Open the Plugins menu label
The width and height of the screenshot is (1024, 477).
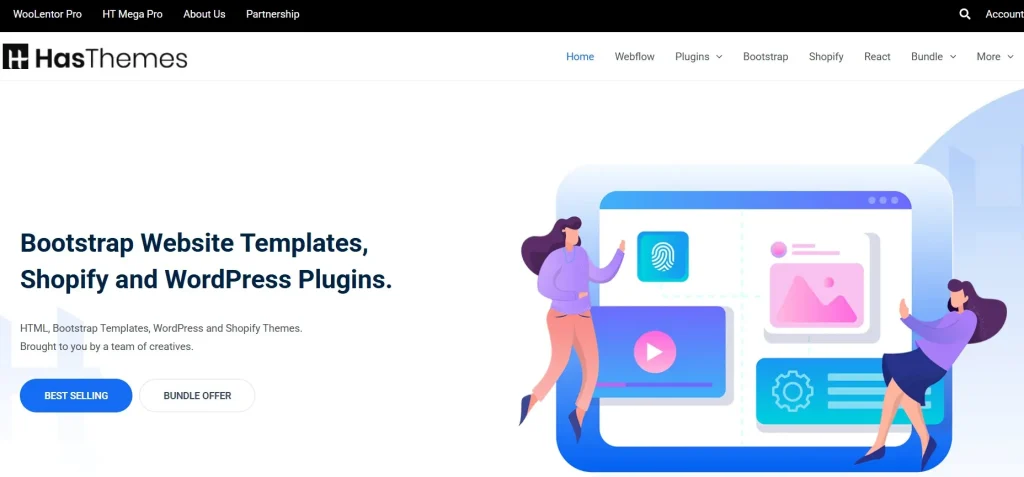tap(692, 57)
